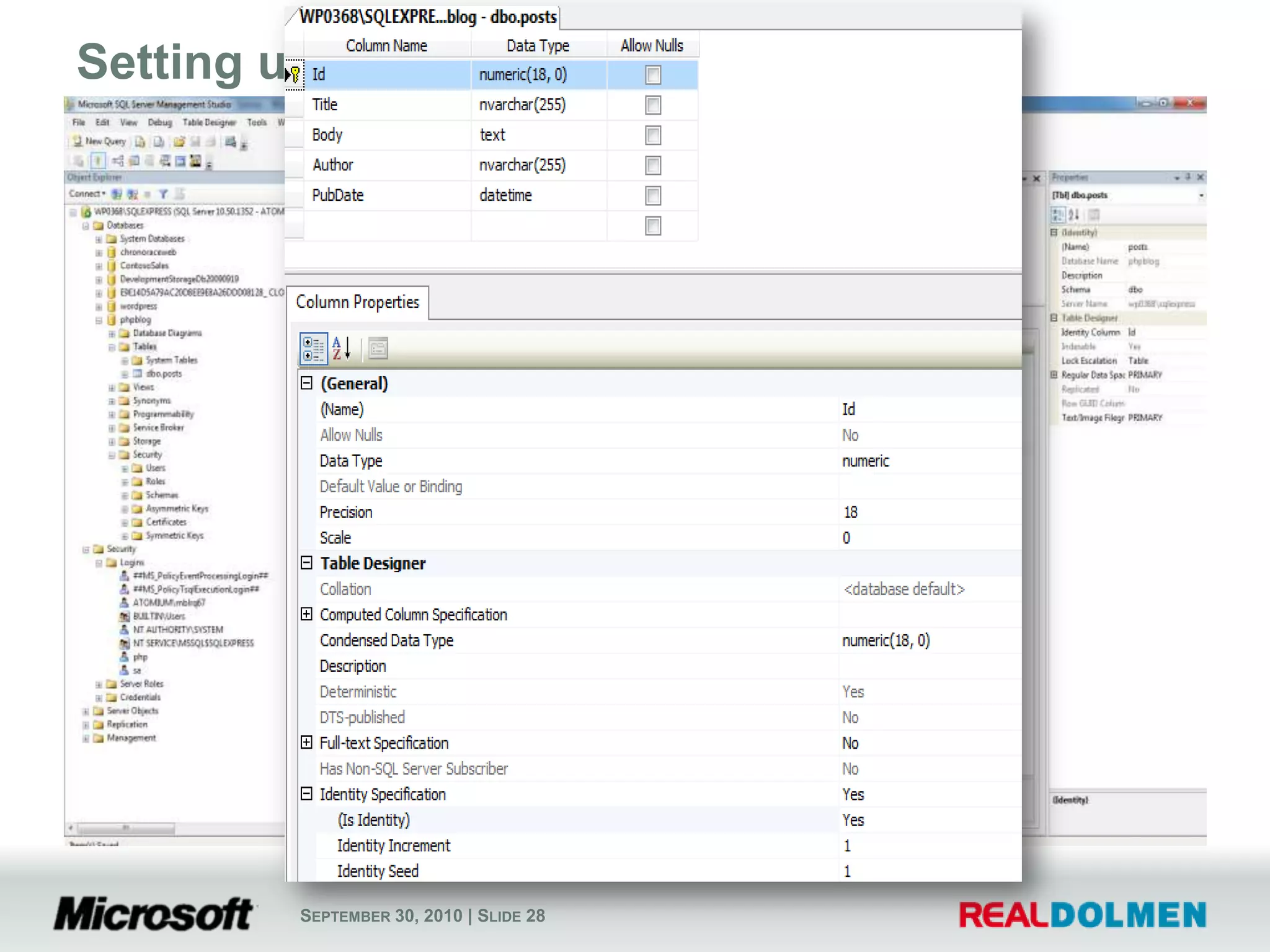Select the System Databases tree node
This screenshot has height=952, width=1270.
152,239
